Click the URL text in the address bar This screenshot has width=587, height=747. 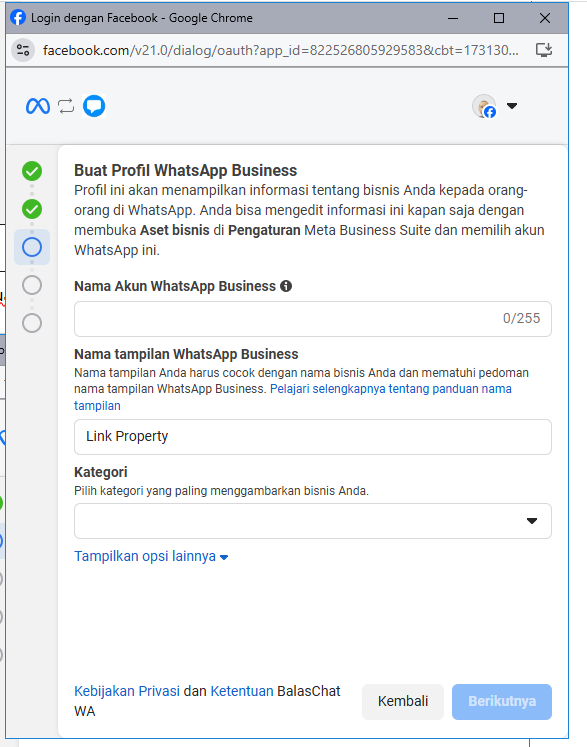click(280, 50)
